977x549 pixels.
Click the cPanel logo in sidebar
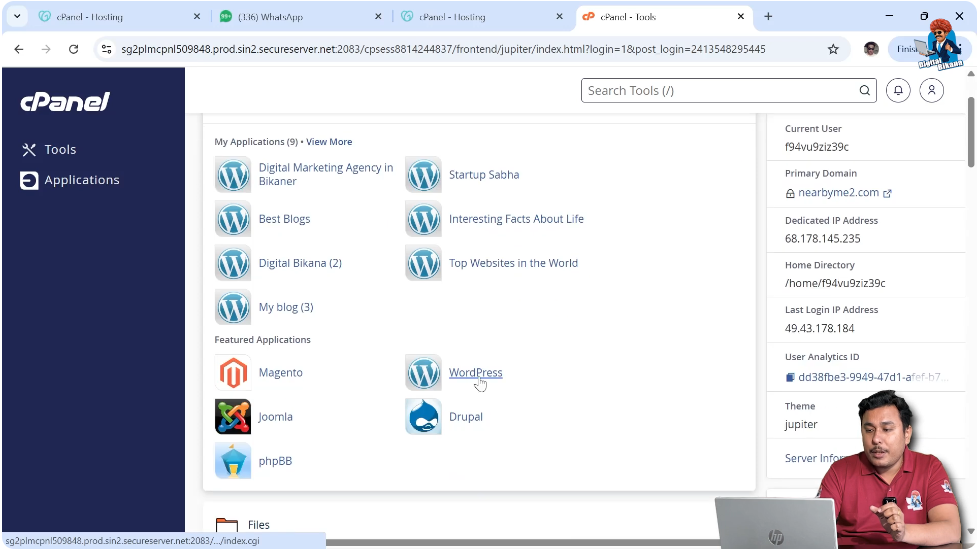[x=65, y=102]
